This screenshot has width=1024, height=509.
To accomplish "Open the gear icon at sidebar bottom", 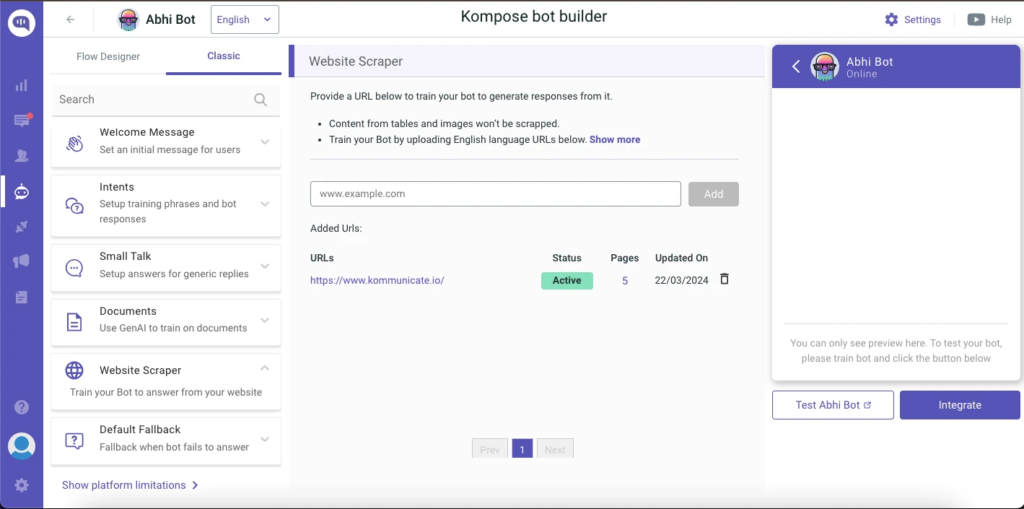I will pos(22,485).
